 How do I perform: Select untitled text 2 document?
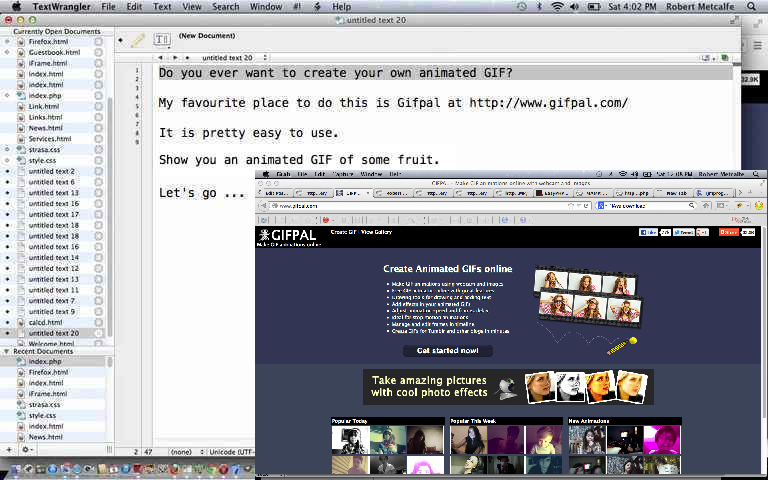(x=51, y=171)
